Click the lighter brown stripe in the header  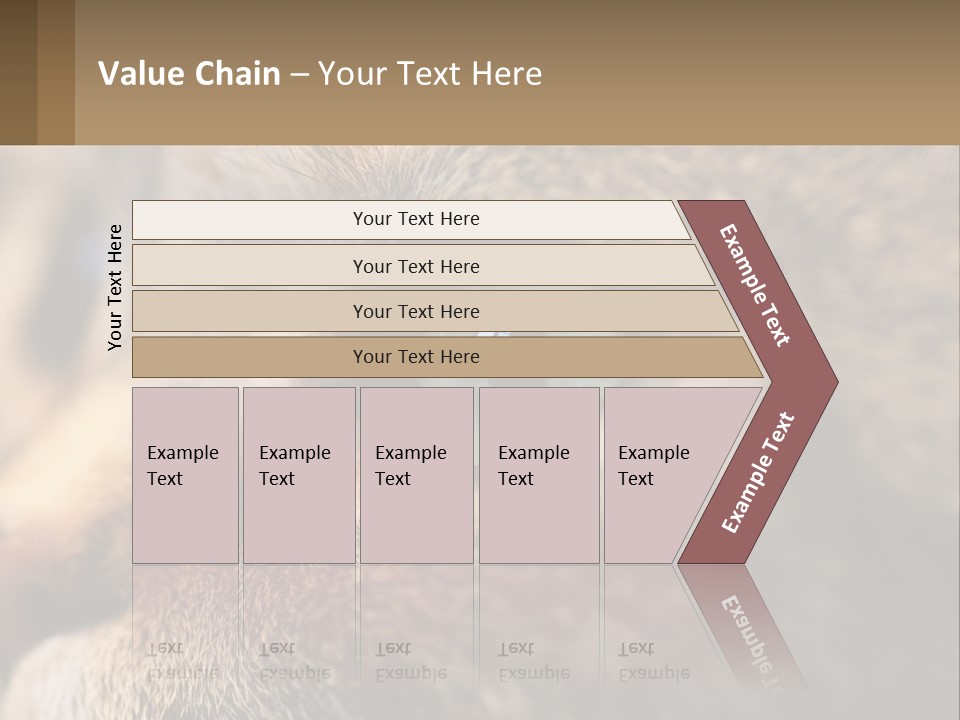point(56,72)
